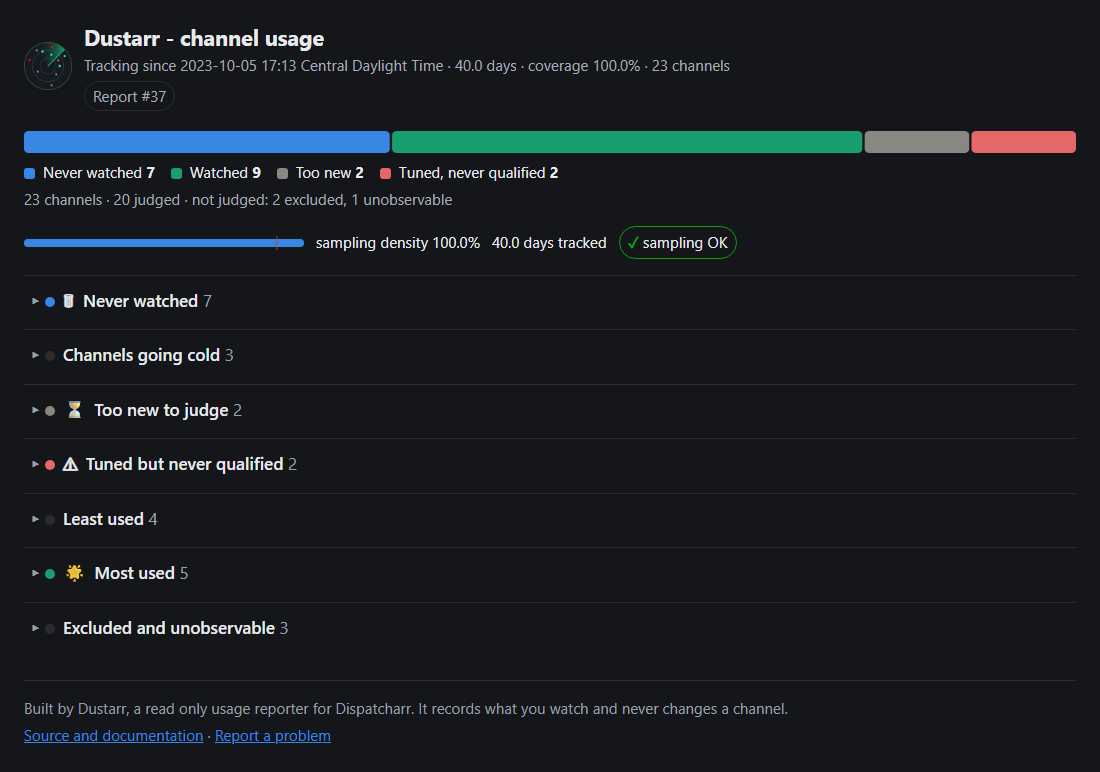Click the green checkmark in sampling OK badge

click(x=633, y=243)
